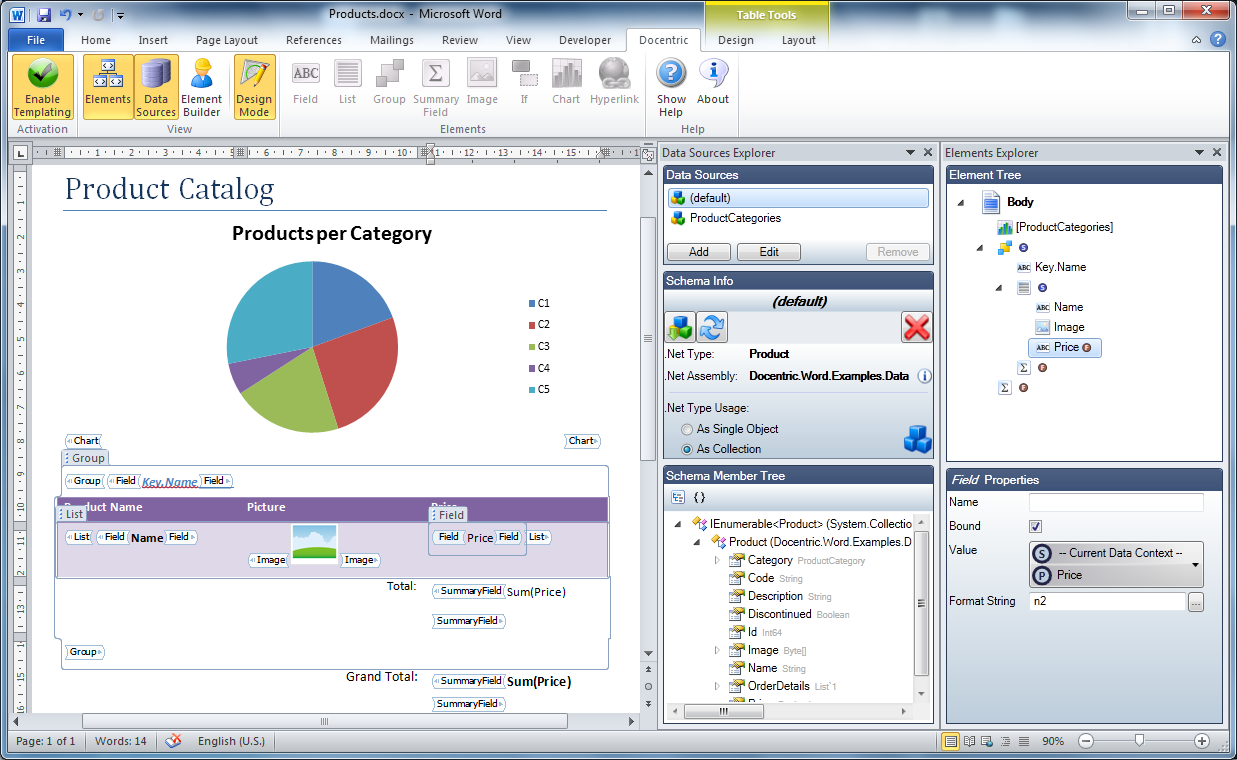
Task: Open the Table Tools Design tab
Action: coord(736,40)
